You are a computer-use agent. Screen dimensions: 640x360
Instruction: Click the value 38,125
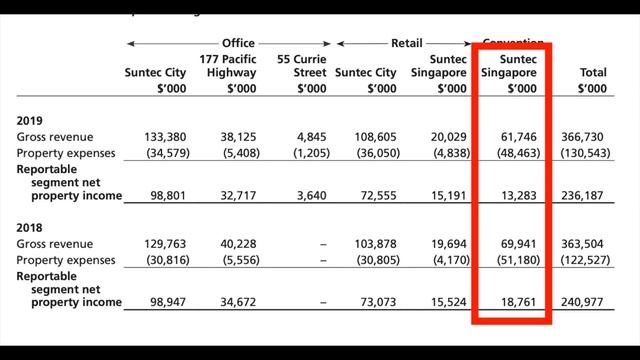pyautogui.click(x=238, y=137)
